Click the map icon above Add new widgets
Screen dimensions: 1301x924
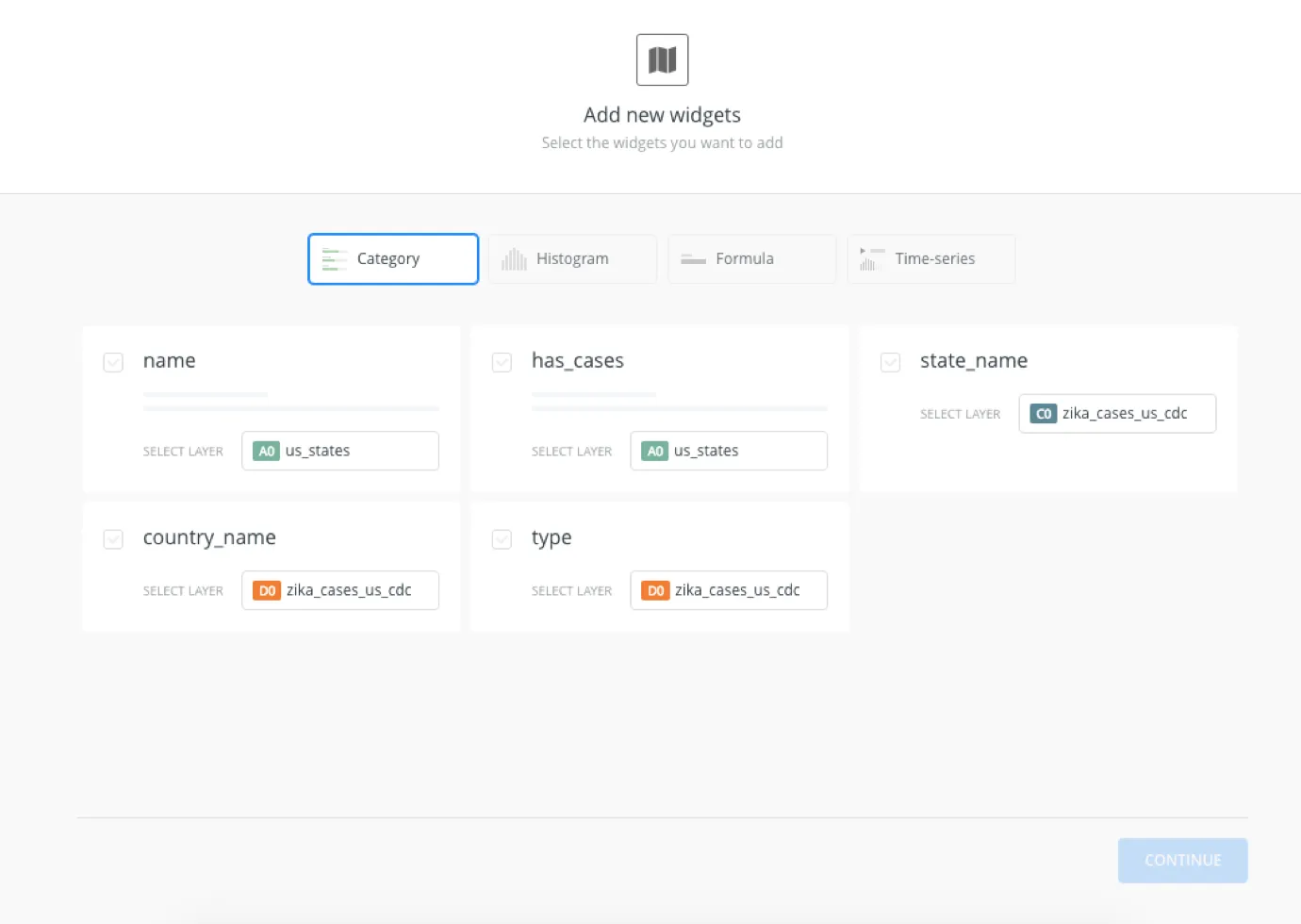click(662, 58)
